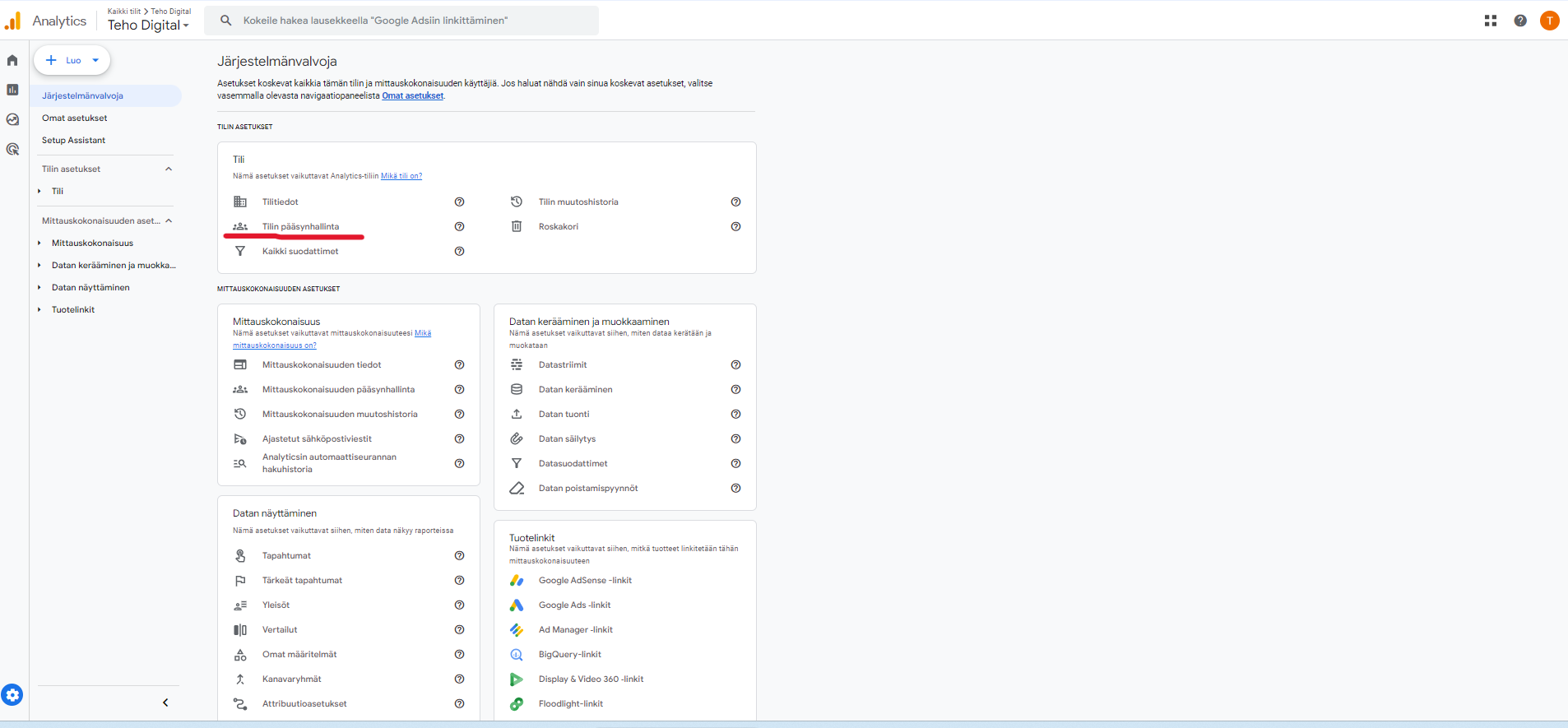The image size is (1568, 728).
Task: Click help icon next to Roskakori
Action: click(735, 227)
